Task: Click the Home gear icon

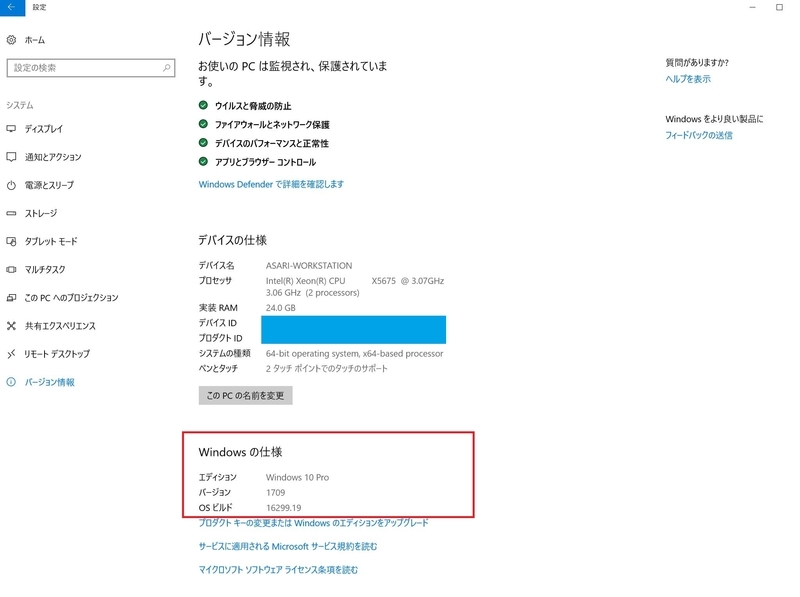Action: point(11,40)
